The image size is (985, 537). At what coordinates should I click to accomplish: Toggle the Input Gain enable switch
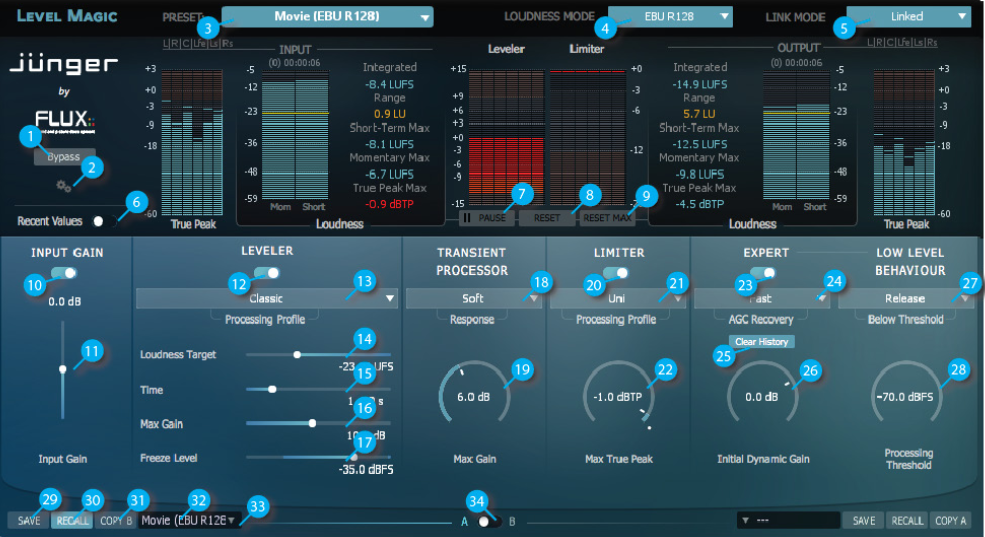coord(63,273)
